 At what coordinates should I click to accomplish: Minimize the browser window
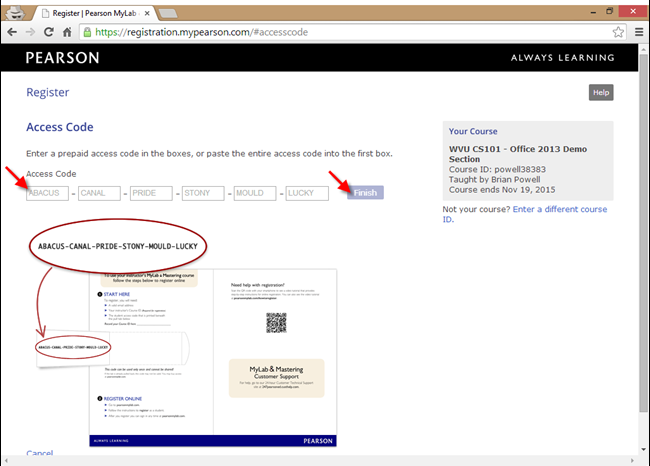coord(593,12)
